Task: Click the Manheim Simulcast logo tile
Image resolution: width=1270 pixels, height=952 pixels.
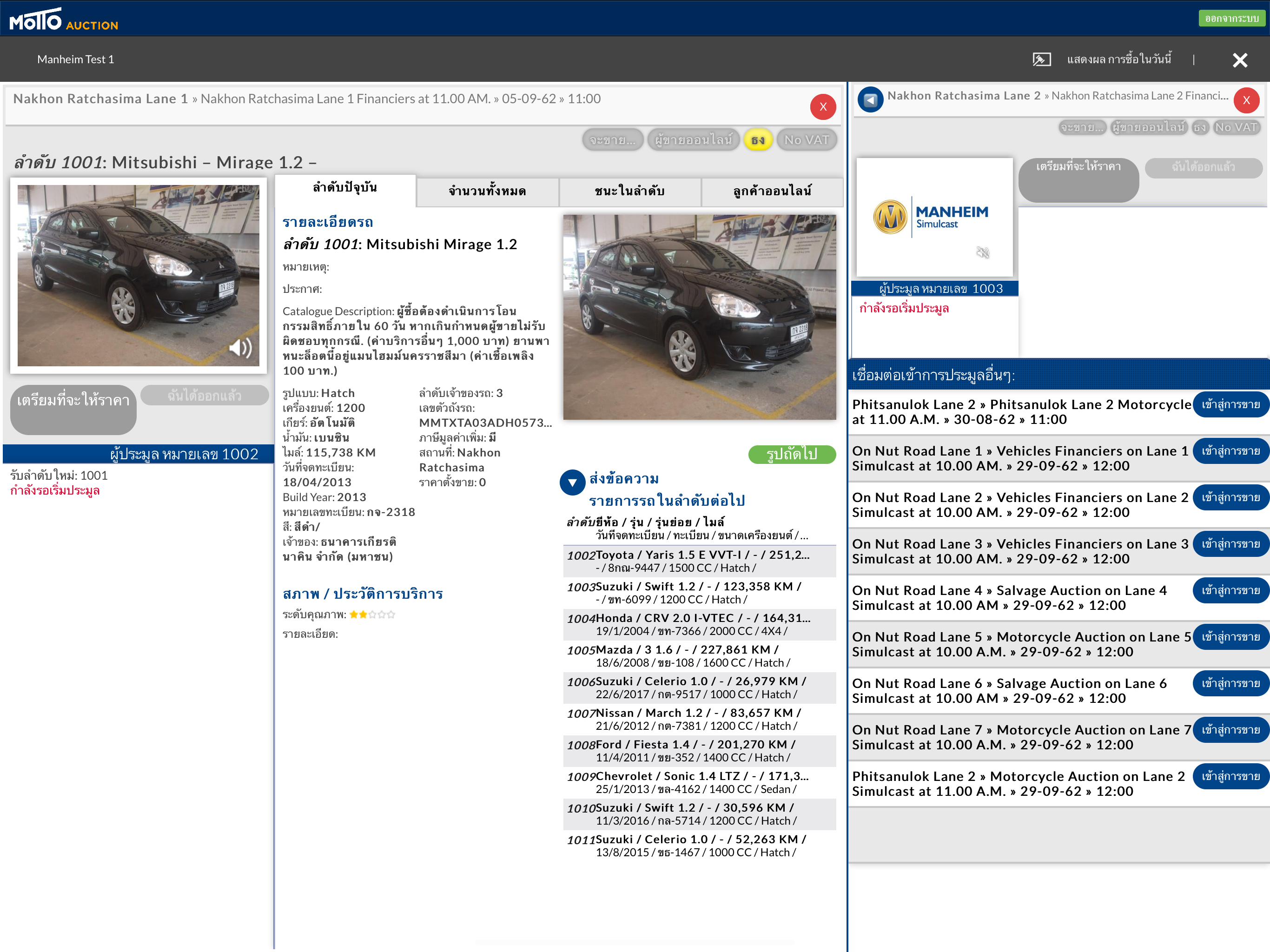Action: (934, 217)
